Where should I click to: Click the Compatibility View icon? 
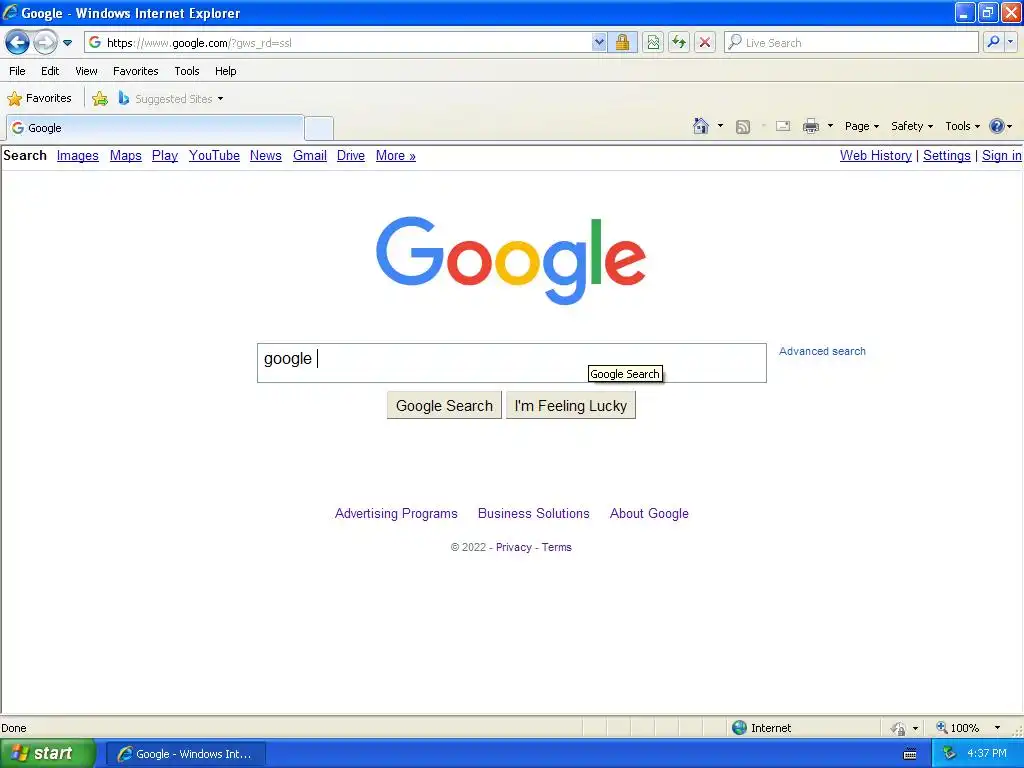coord(652,42)
